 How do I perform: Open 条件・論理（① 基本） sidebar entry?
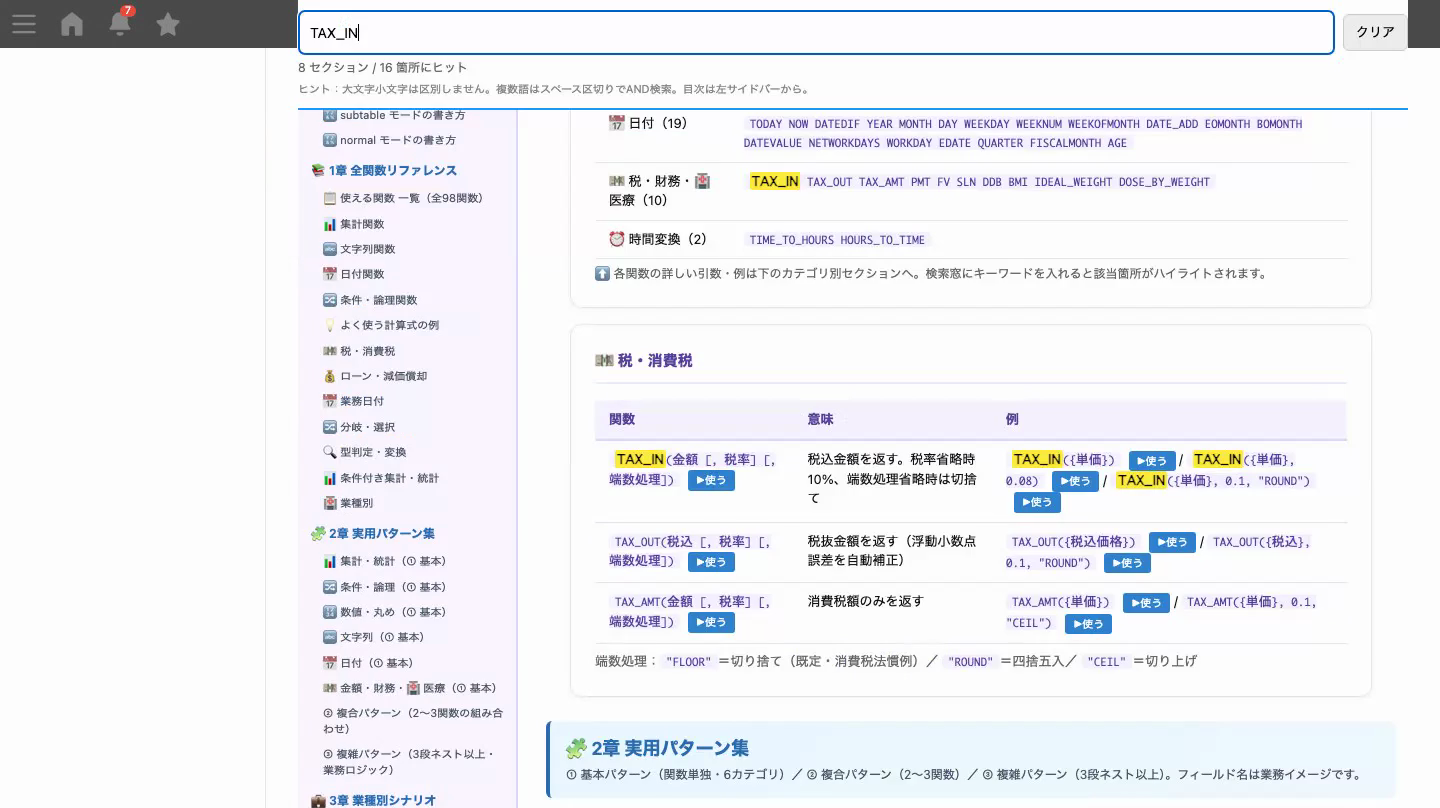[385, 587]
